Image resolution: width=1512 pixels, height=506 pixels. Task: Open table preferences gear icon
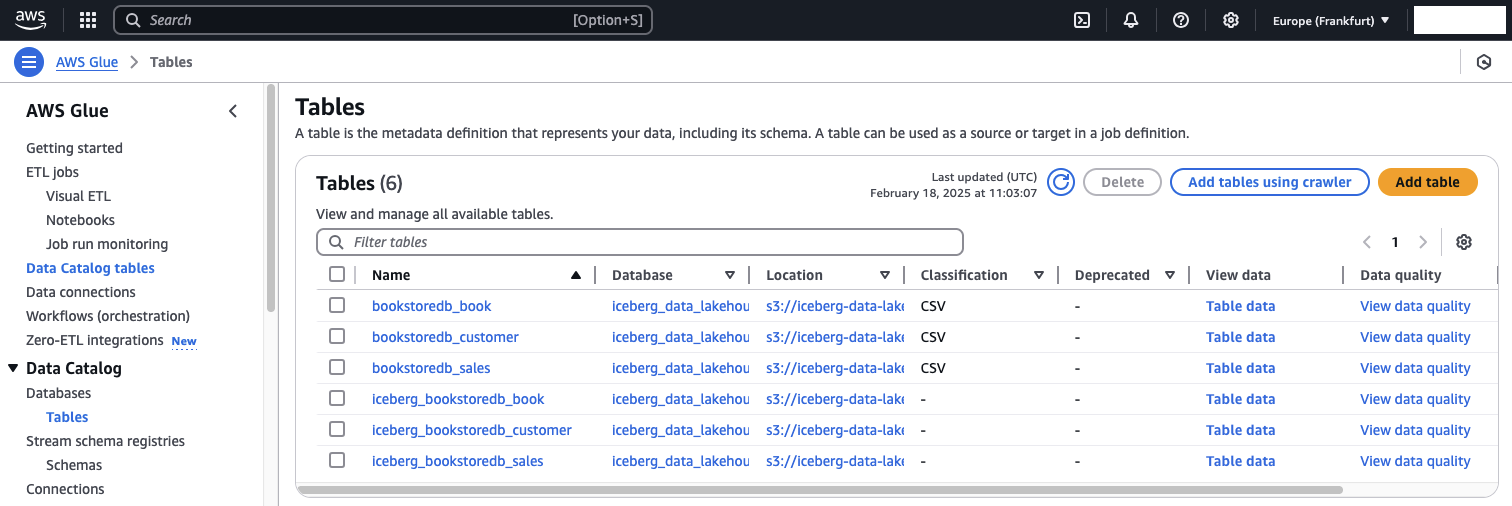pos(1464,242)
